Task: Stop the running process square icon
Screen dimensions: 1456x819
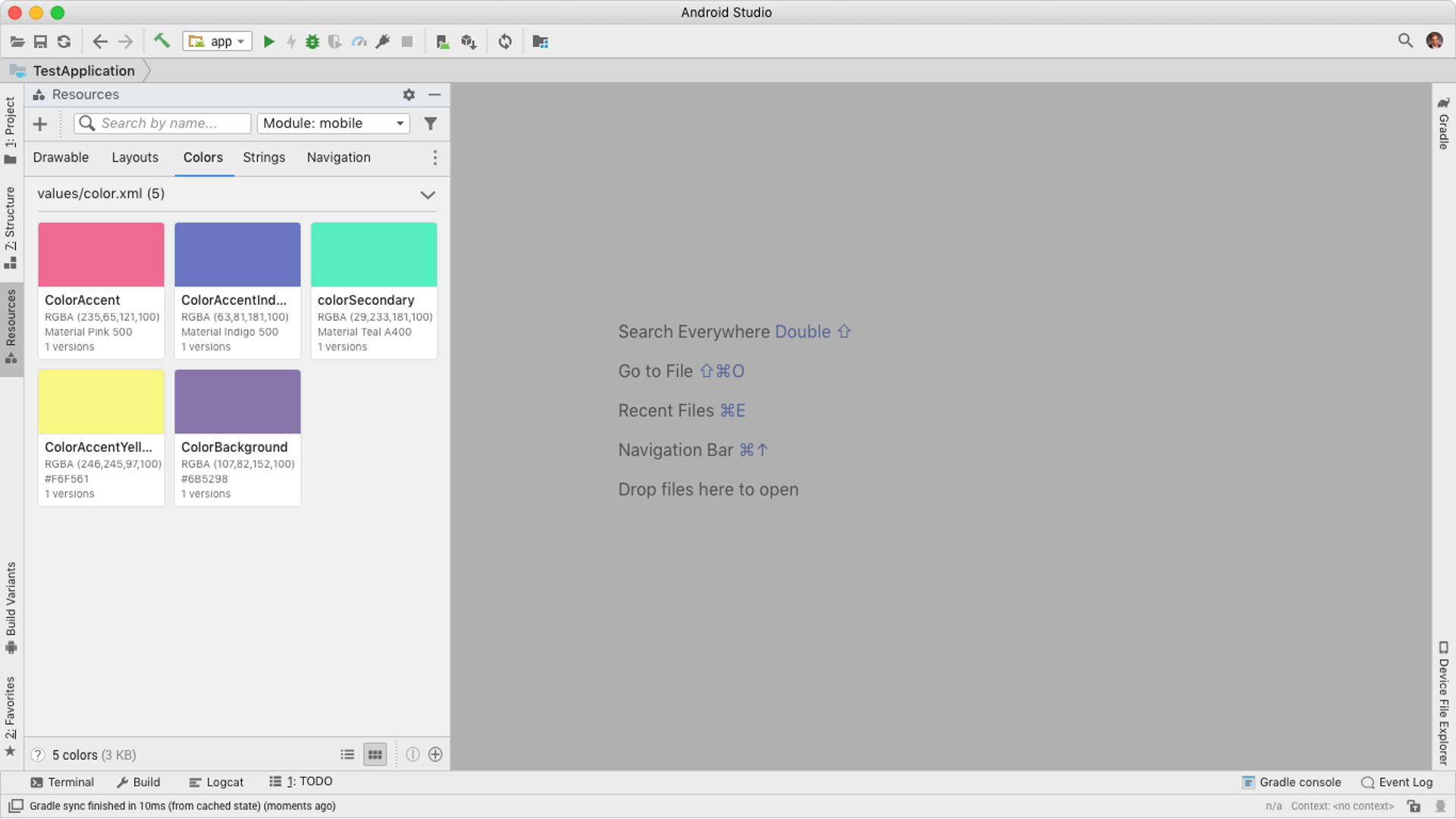Action: pyautogui.click(x=407, y=42)
